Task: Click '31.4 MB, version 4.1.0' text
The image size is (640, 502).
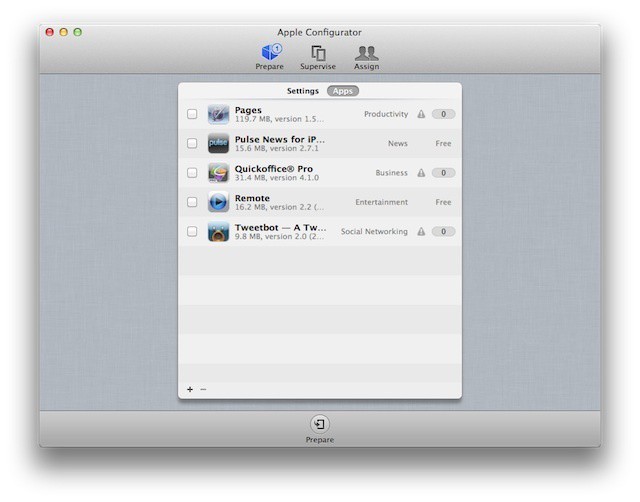Action: (x=277, y=178)
